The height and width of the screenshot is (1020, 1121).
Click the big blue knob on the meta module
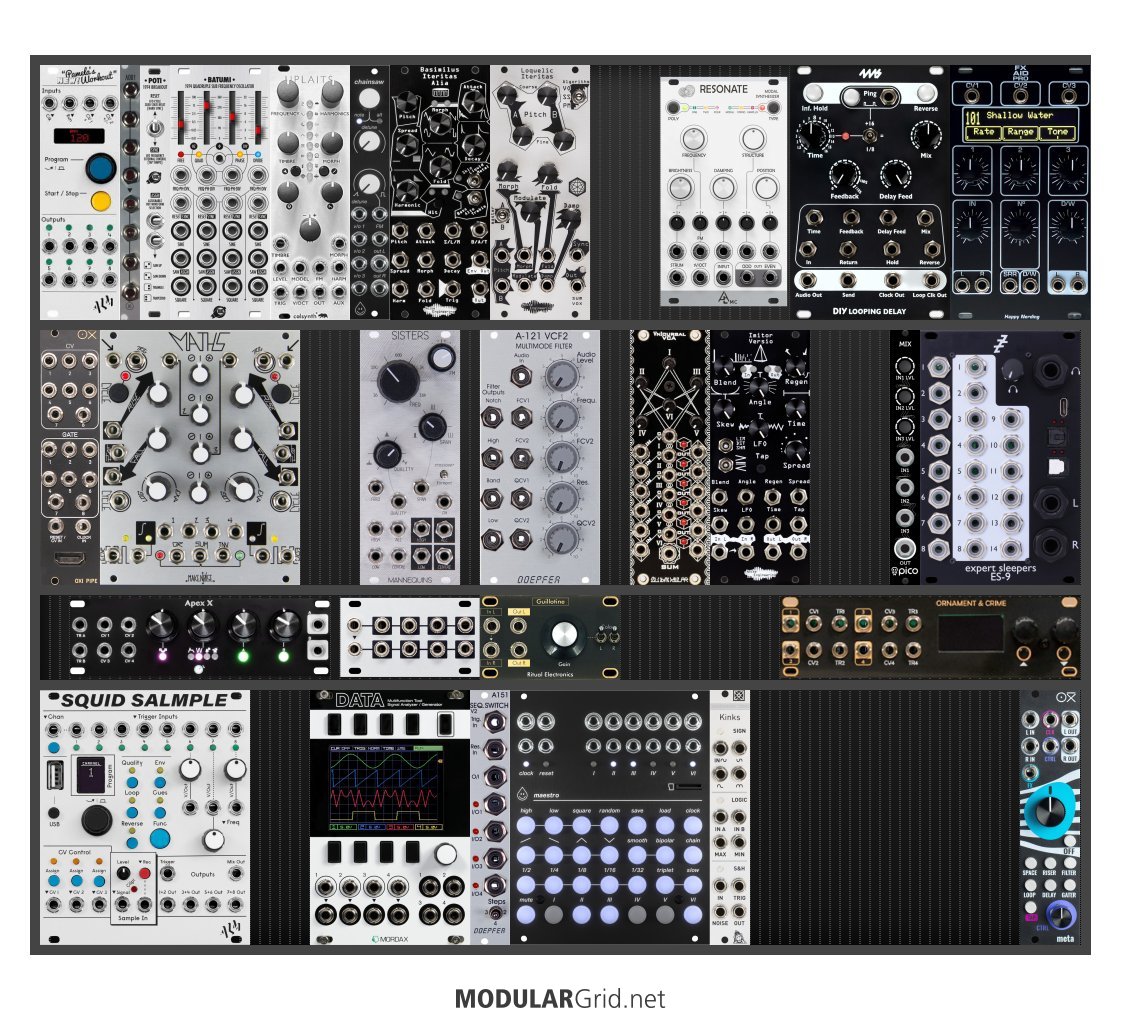tap(1051, 808)
